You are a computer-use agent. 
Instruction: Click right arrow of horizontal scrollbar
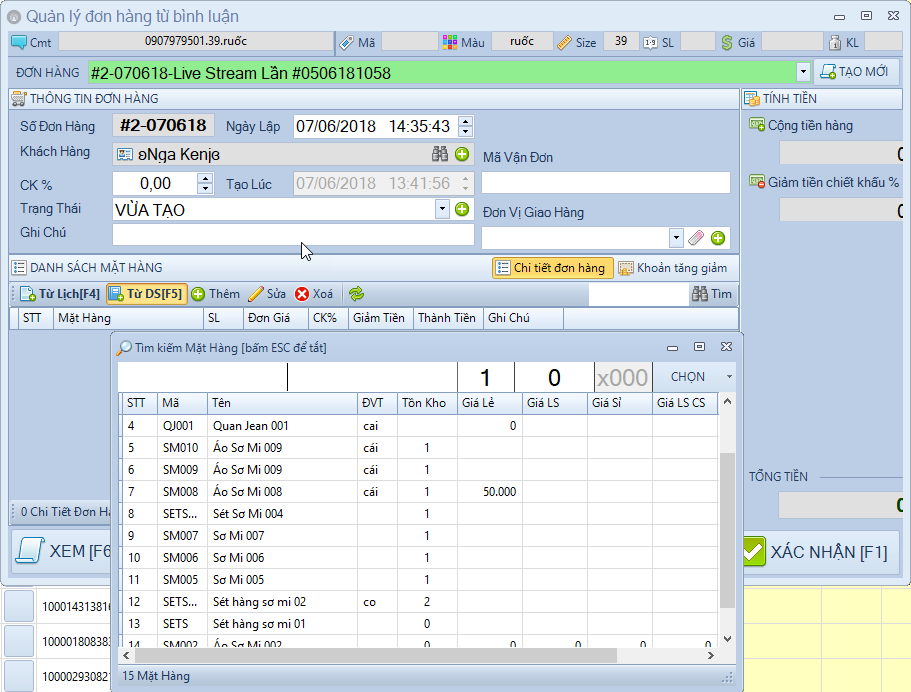coord(711,655)
